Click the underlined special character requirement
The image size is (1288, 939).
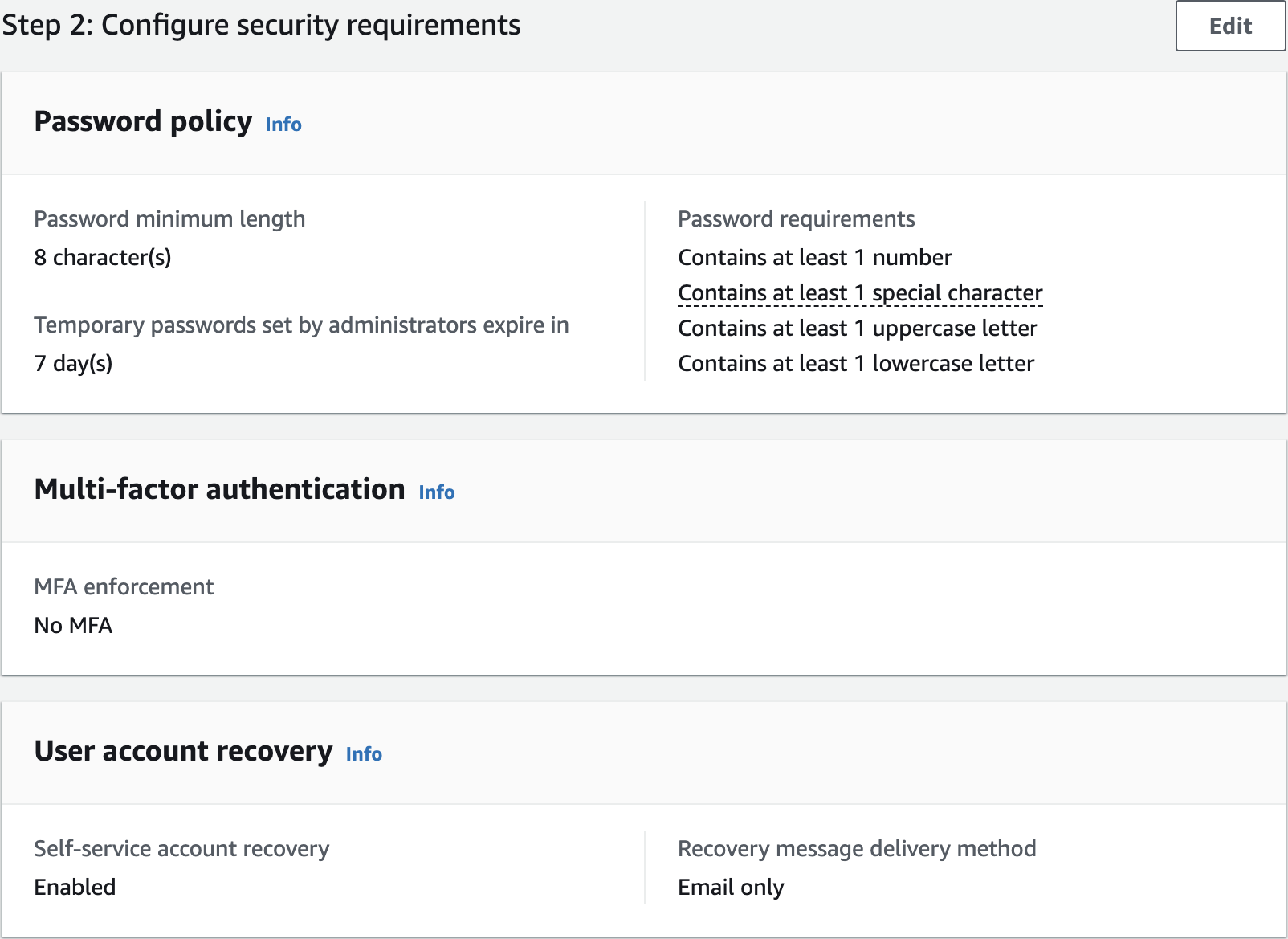pos(860,293)
